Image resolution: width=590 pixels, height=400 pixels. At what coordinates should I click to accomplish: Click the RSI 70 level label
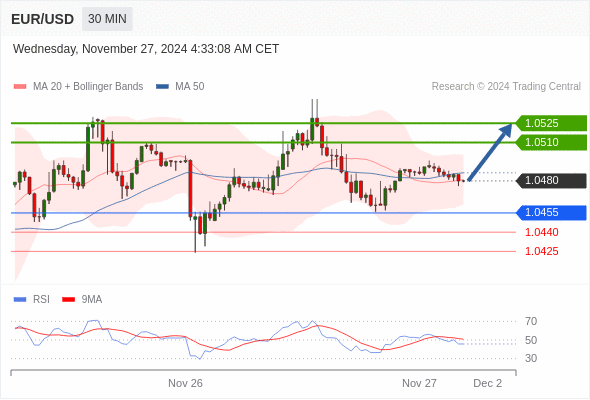531,321
